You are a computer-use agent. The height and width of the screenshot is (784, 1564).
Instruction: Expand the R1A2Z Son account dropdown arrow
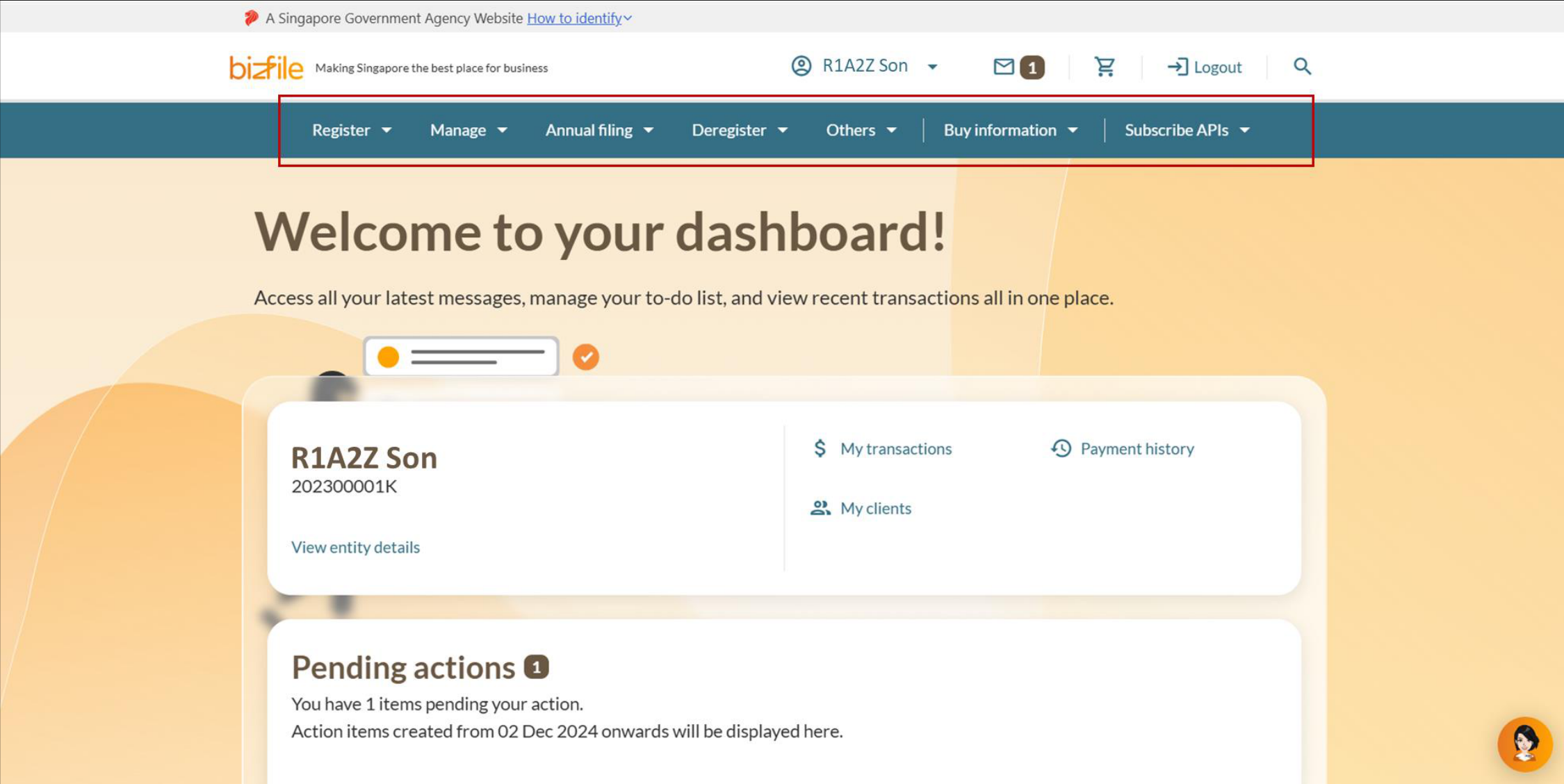point(932,67)
